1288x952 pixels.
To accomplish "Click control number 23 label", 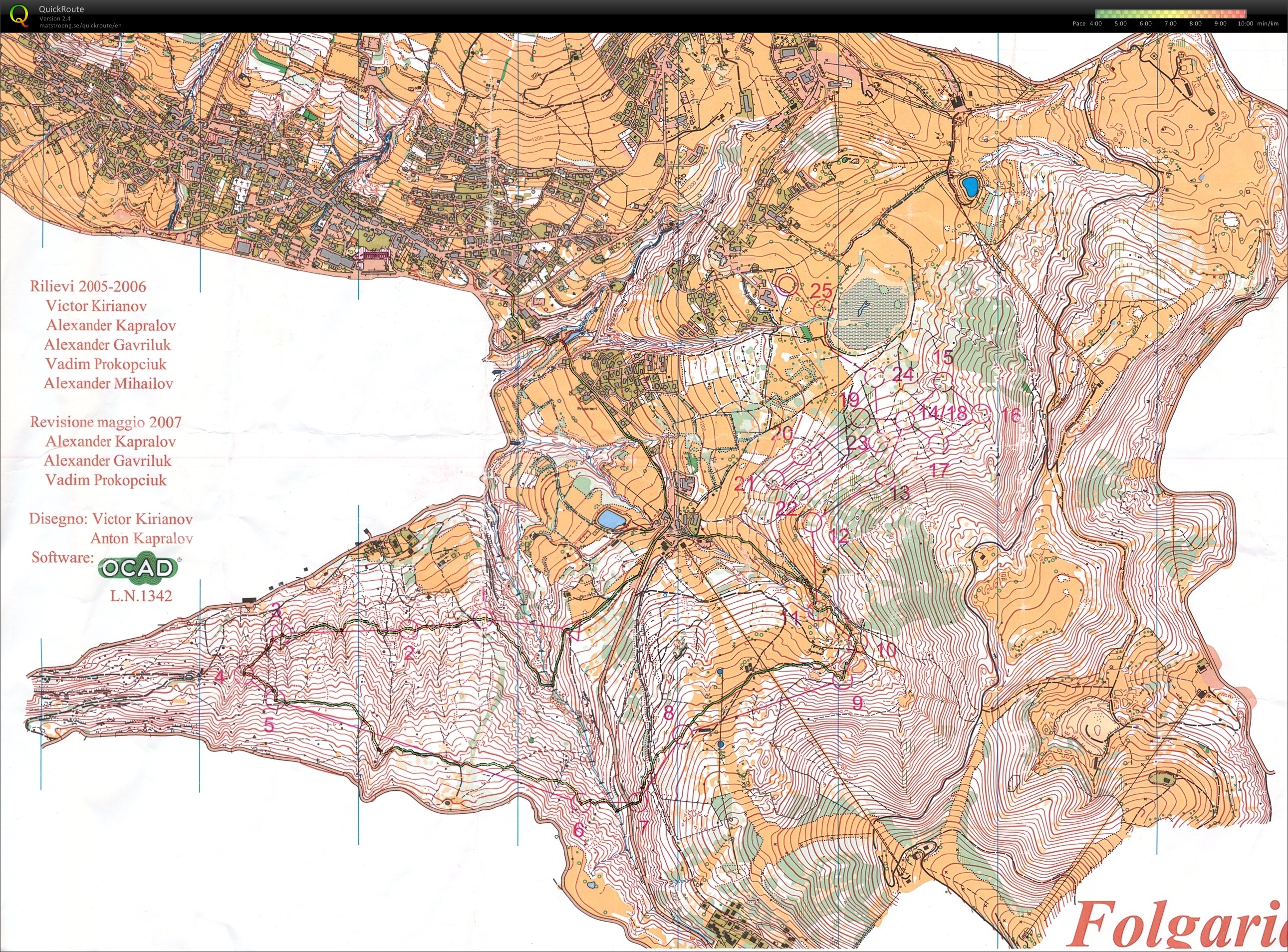I will [x=857, y=443].
